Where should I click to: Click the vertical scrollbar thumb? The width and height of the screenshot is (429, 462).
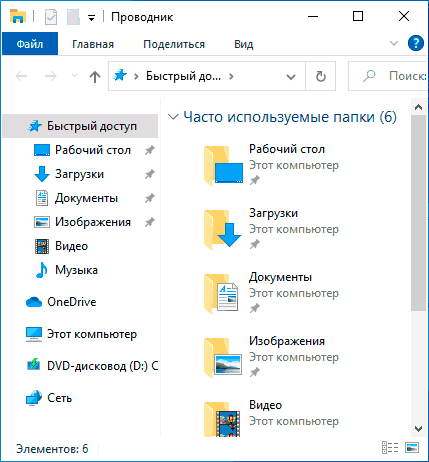[419, 213]
